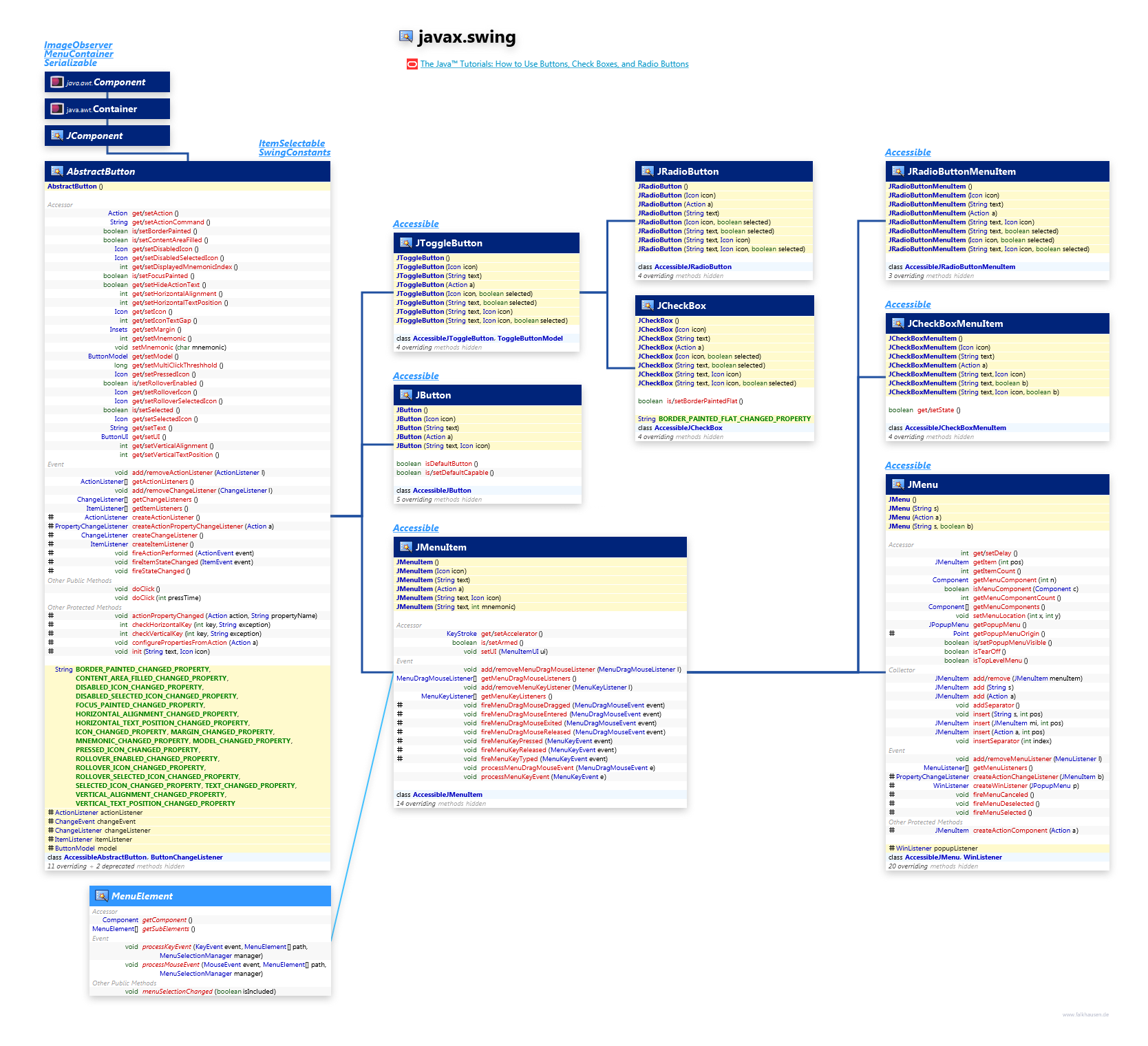The image size is (1148, 1046).
Task: Click the JCheckBoxMenuItem header icon
Action: pos(898,323)
